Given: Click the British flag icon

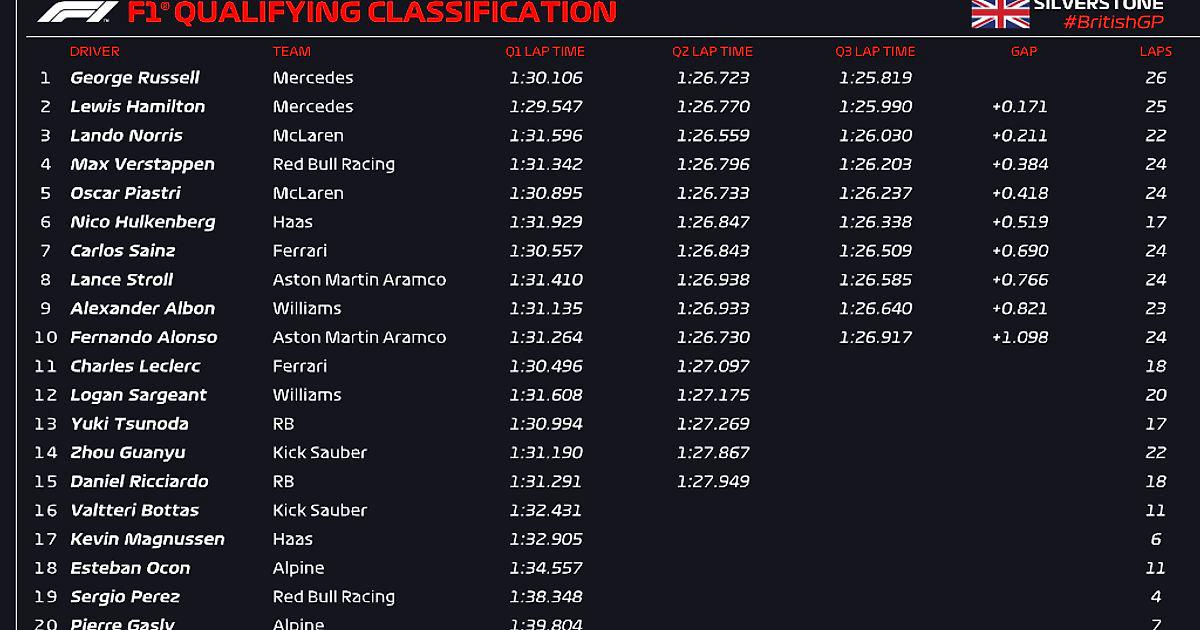Looking at the screenshot, I should (1000, 13).
